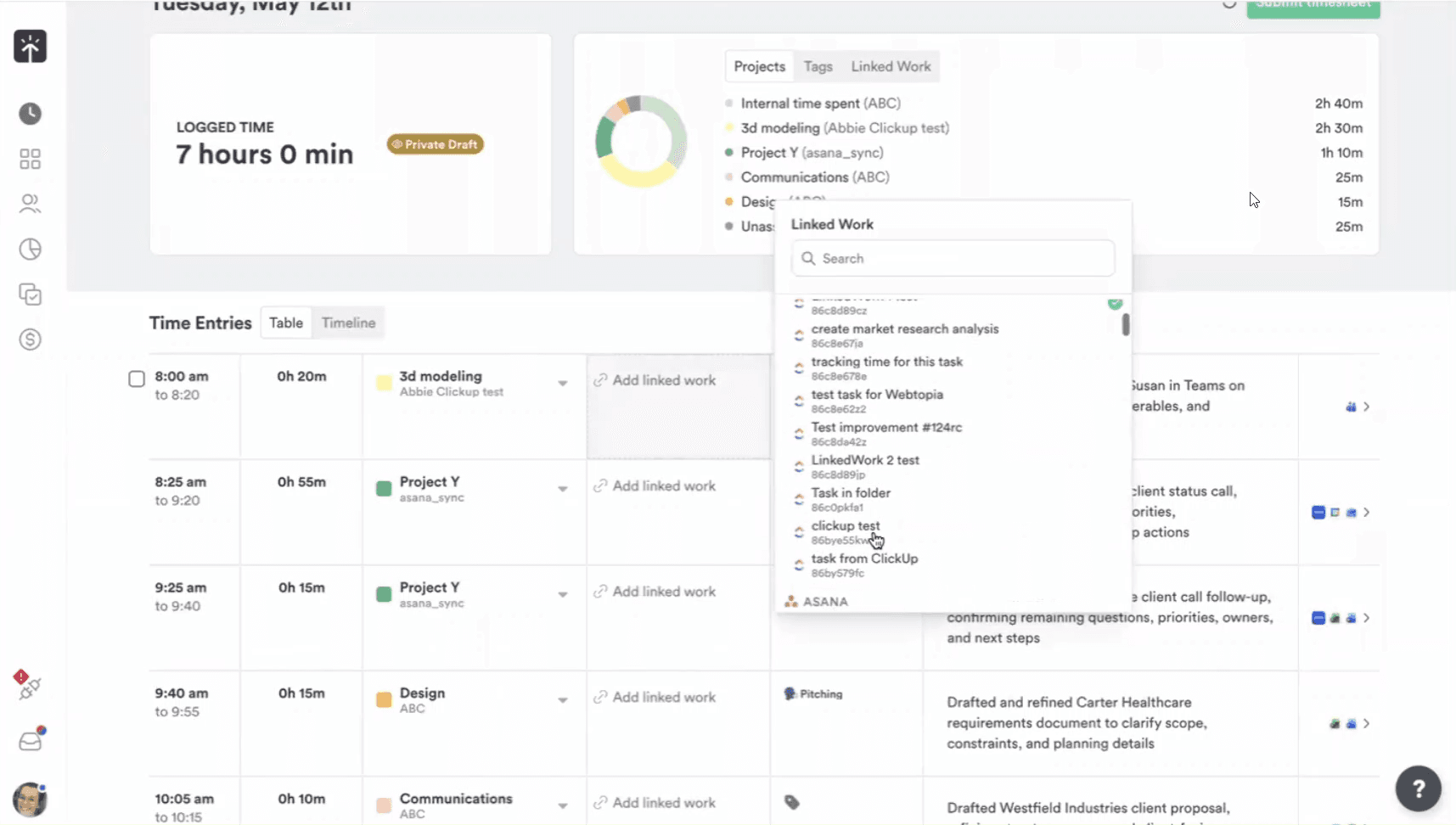Switch to the Projects tab
Image resolution: width=1456 pixels, height=825 pixels.
(x=759, y=66)
